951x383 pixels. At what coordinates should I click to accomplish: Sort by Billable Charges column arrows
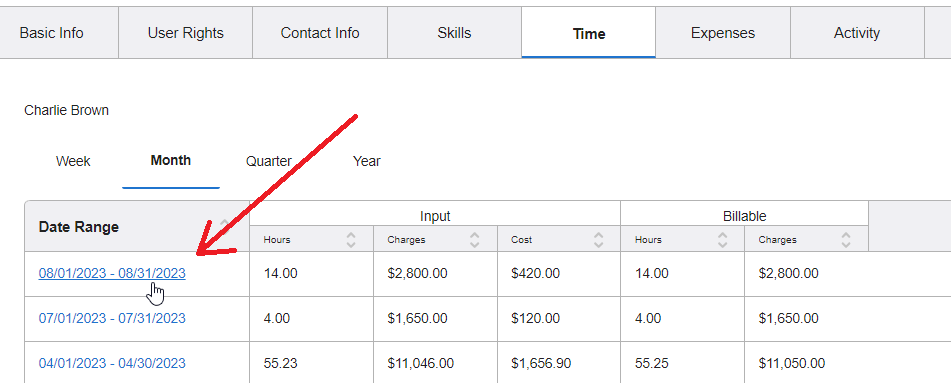tap(846, 240)
